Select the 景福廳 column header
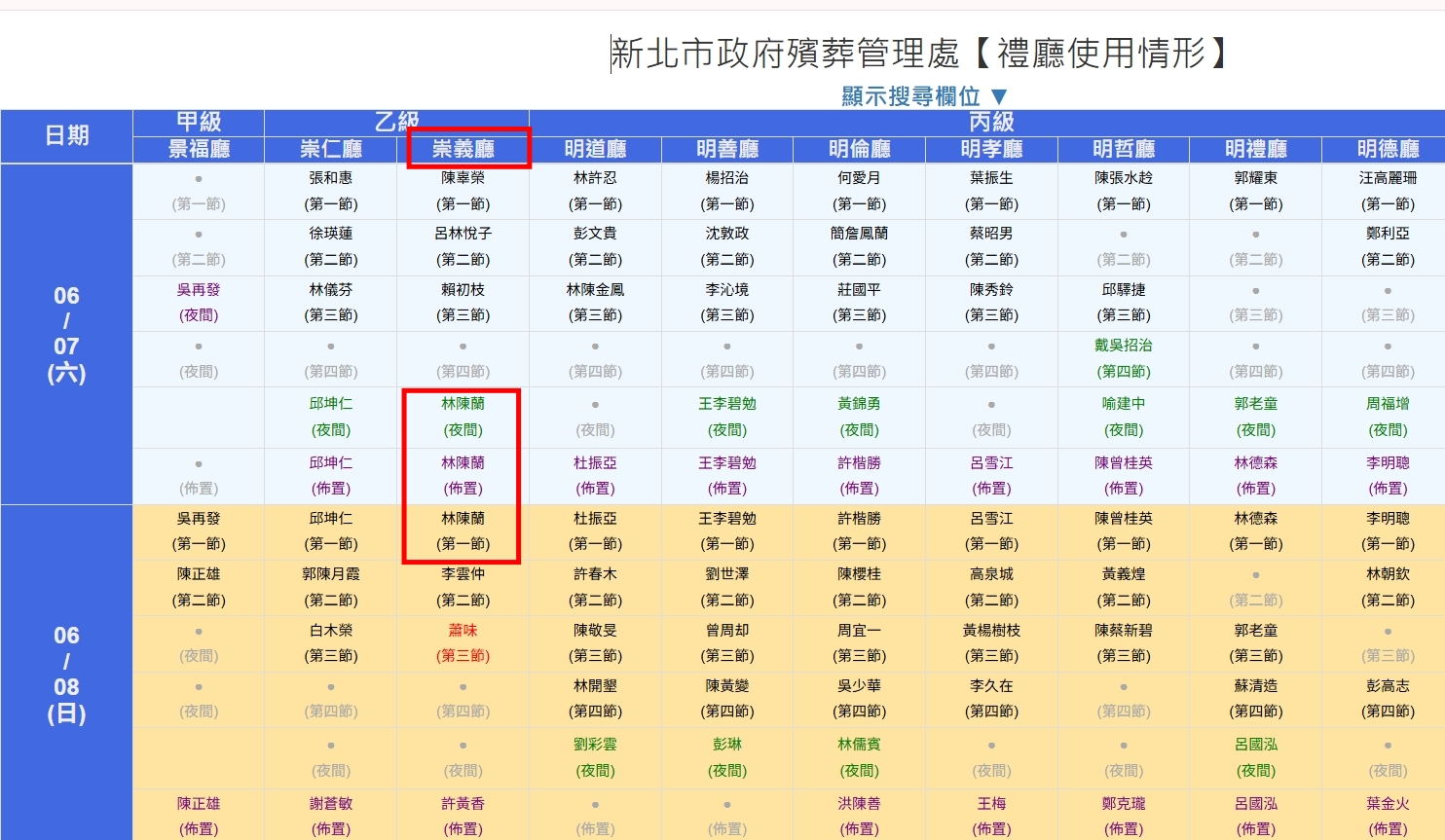The height and width of the screenshot is (840, 1445). click(x=199, y=149)
